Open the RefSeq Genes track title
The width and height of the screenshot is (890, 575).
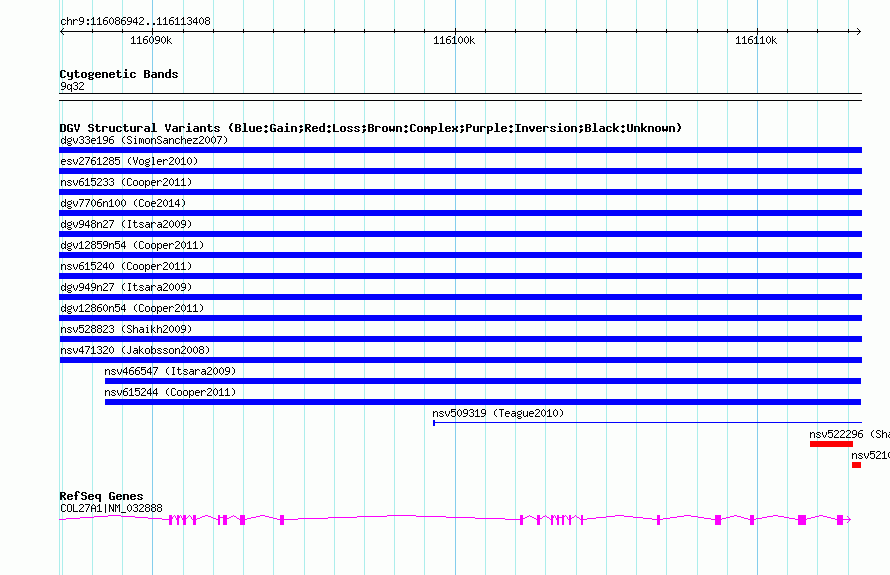pyautogui.click(x=102, y=496)
